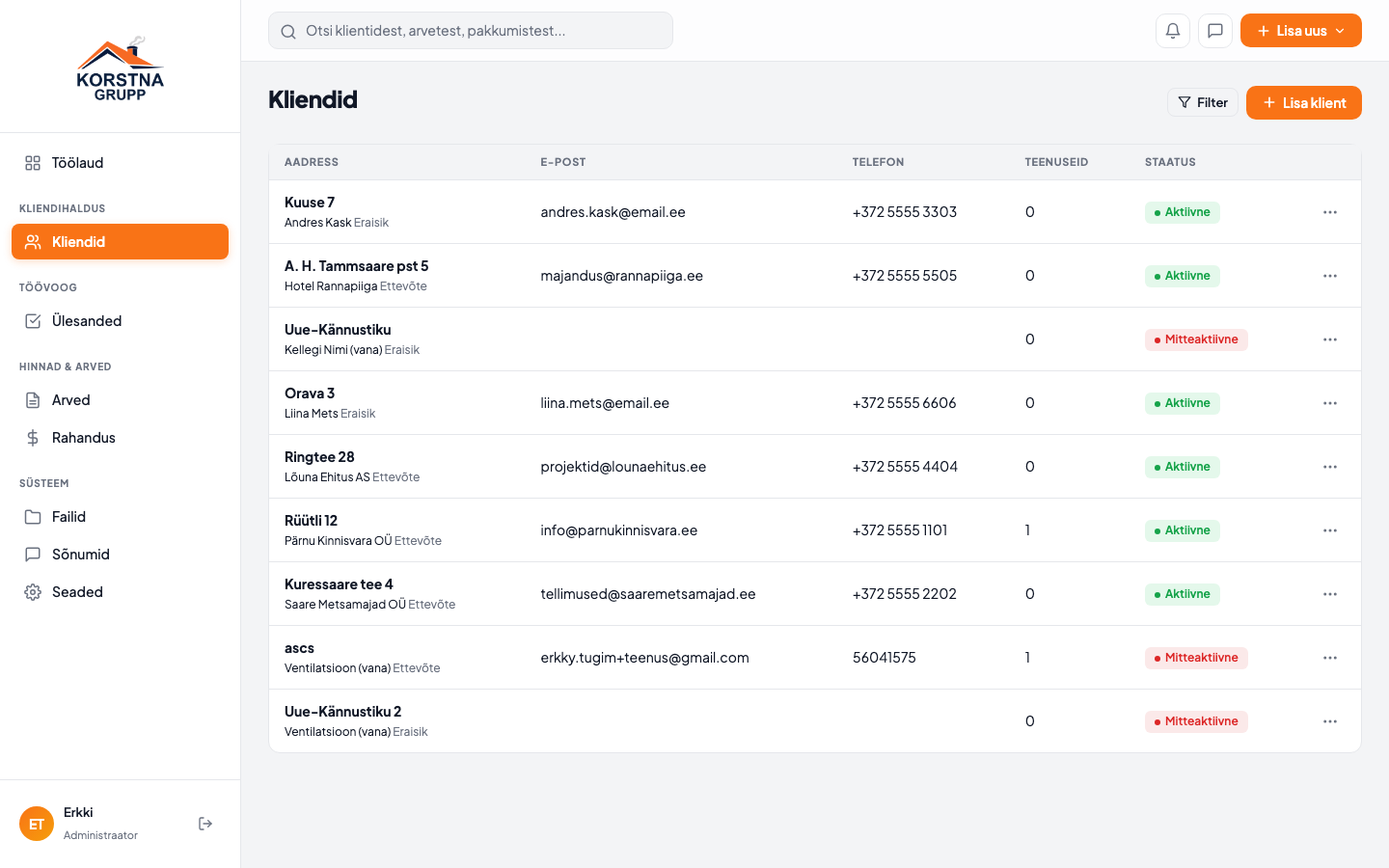Open actions menu for Uue-Kännustiku 2
The width and height of the screenshot is (1389, 868).
[x=1330, y=721]
